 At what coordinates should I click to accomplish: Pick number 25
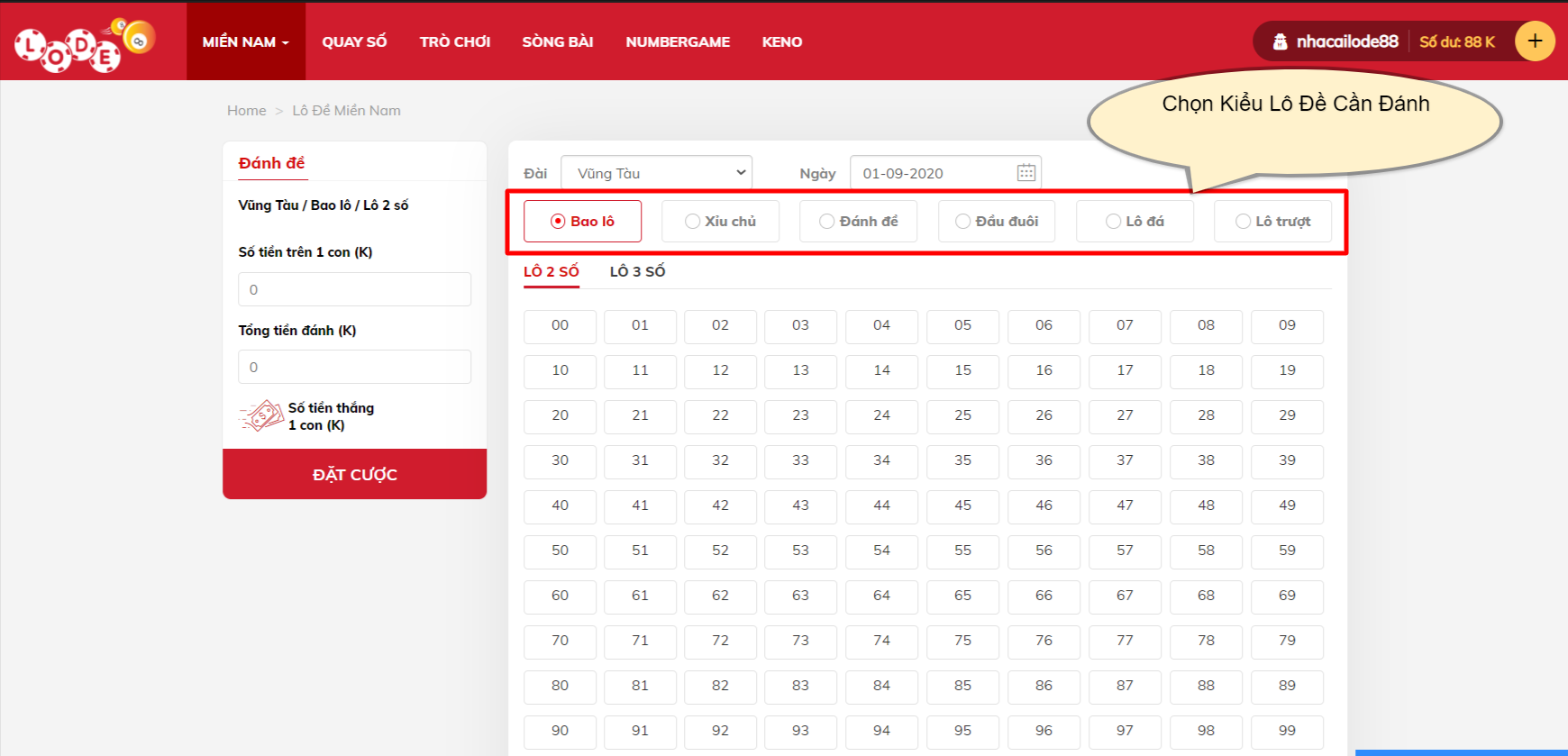coord(962,416)
